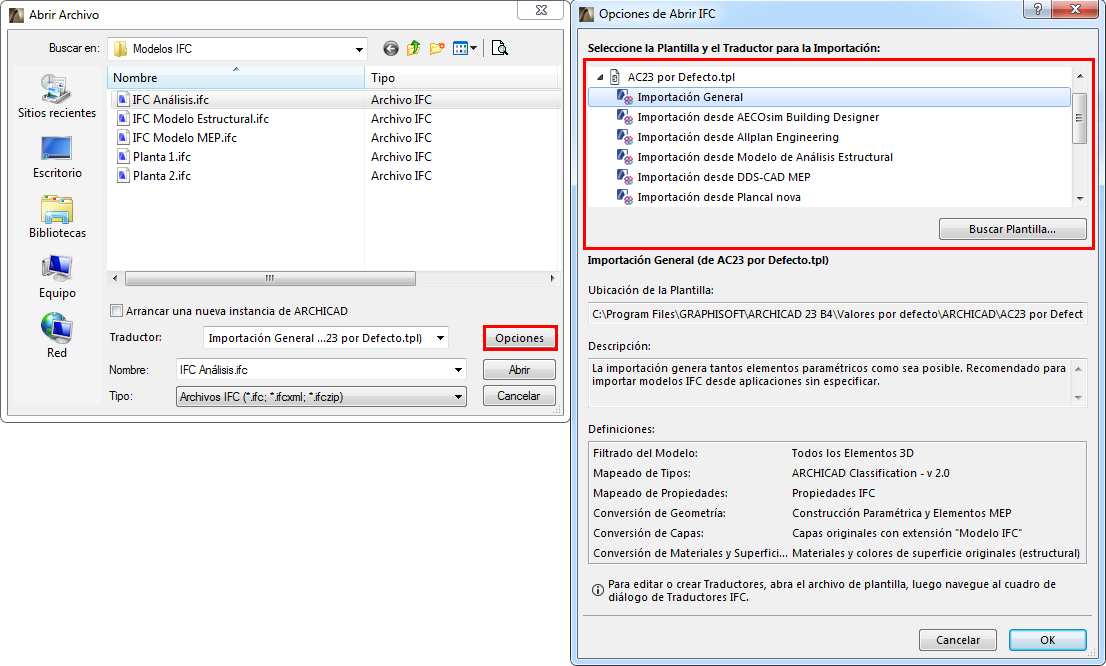This screenshot has width=1106, height=666.
Task: Sort files by the Nombre column header
Action: [236, 78]
